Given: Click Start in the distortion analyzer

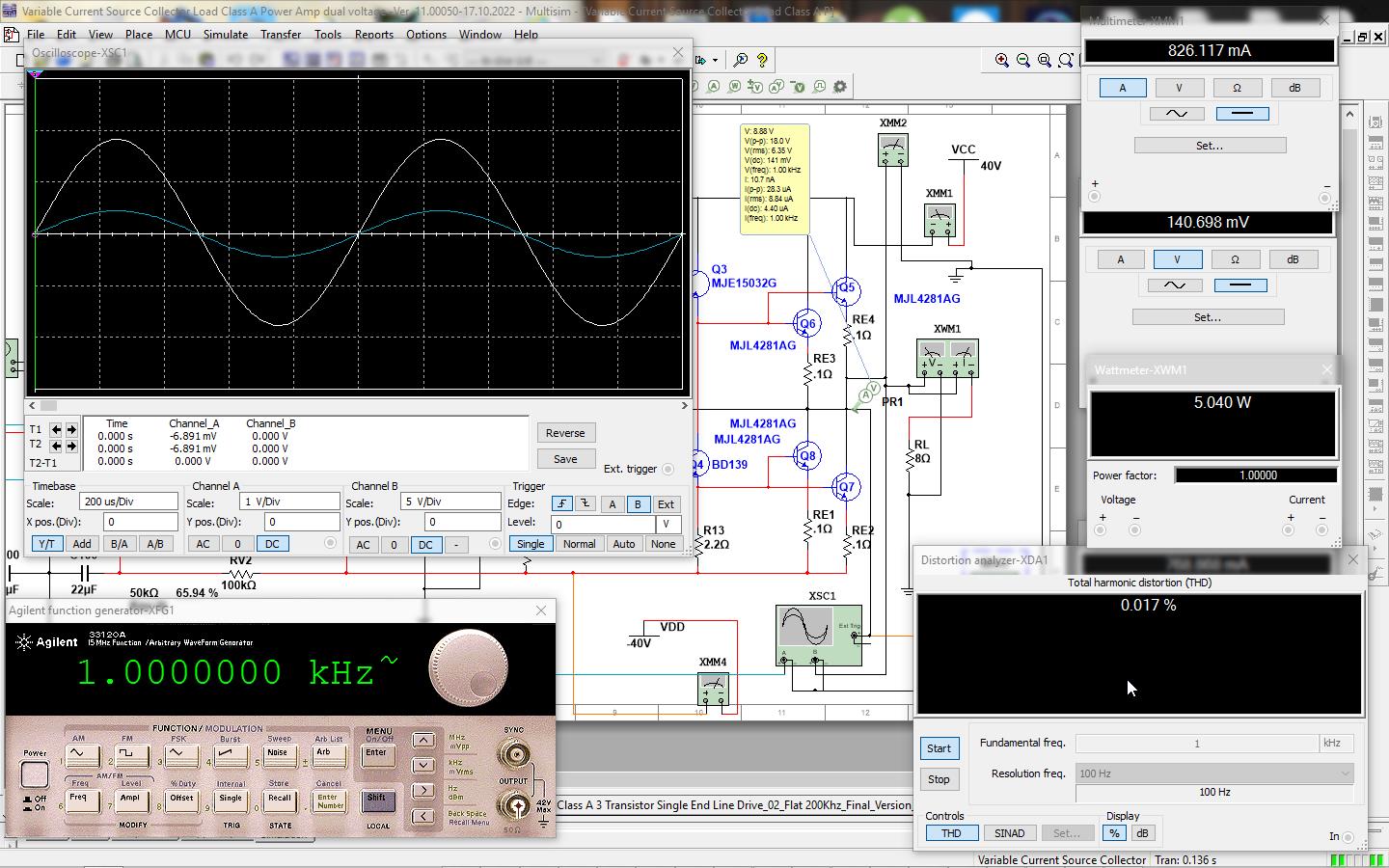Looking at the screenshot, I should click(939, 748).
